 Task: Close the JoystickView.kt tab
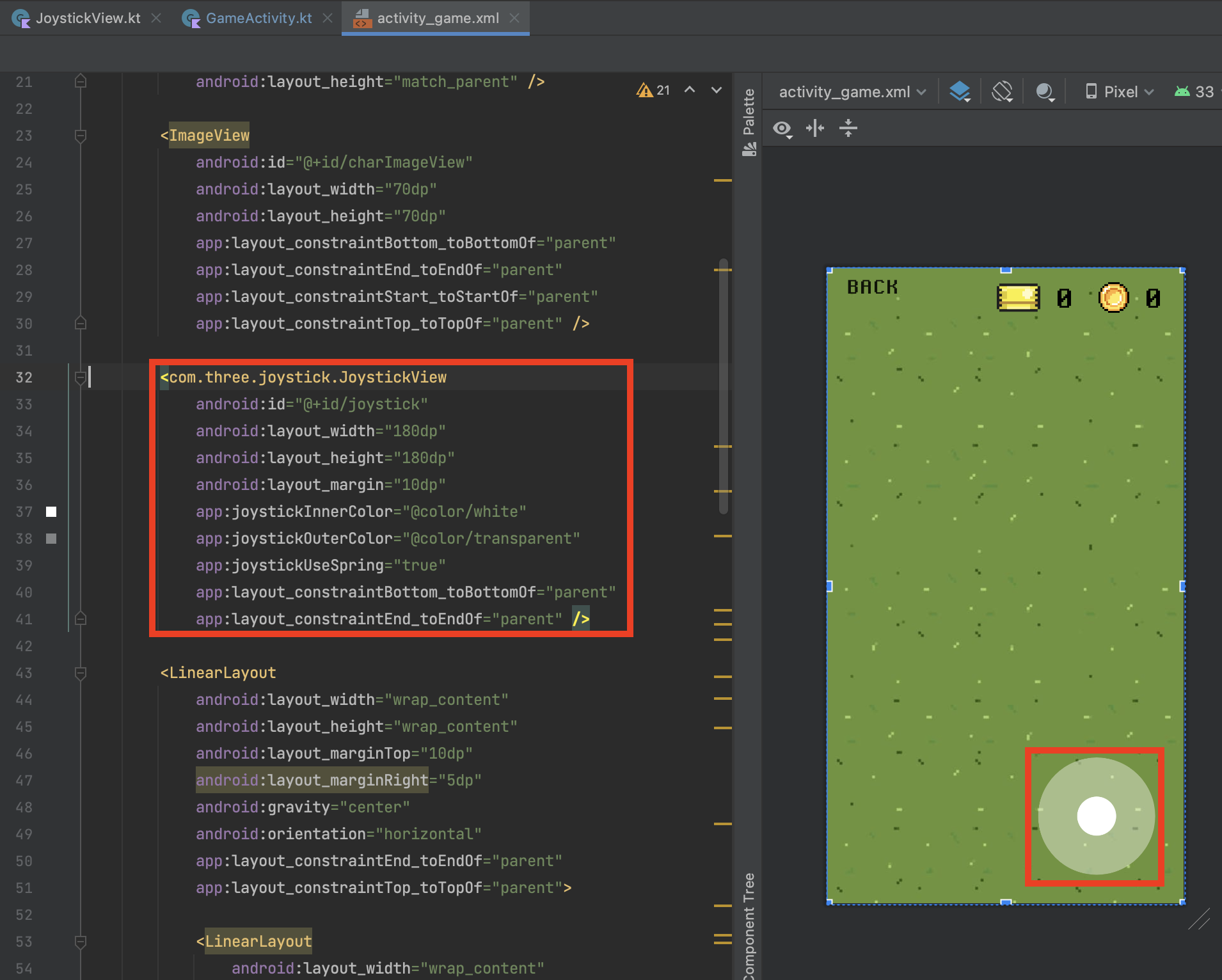tap(156, 18)
